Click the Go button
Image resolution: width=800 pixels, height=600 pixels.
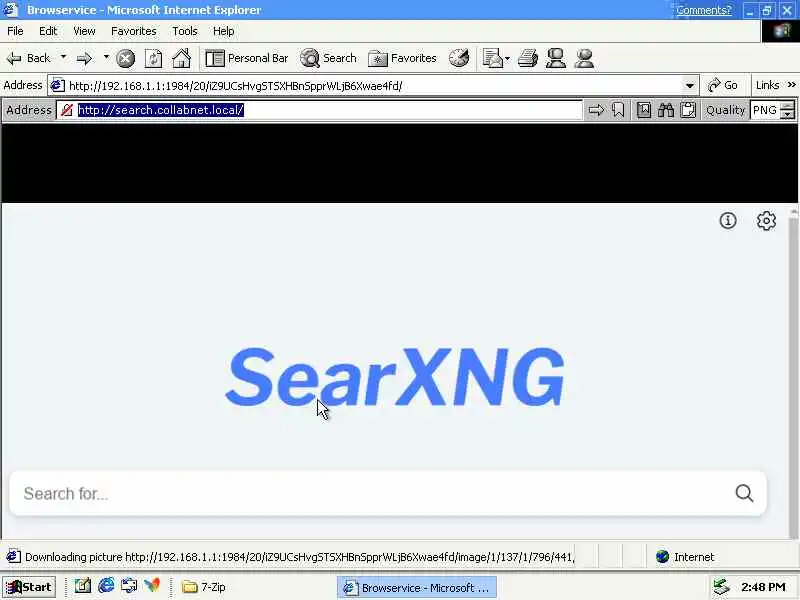point(723,85)
